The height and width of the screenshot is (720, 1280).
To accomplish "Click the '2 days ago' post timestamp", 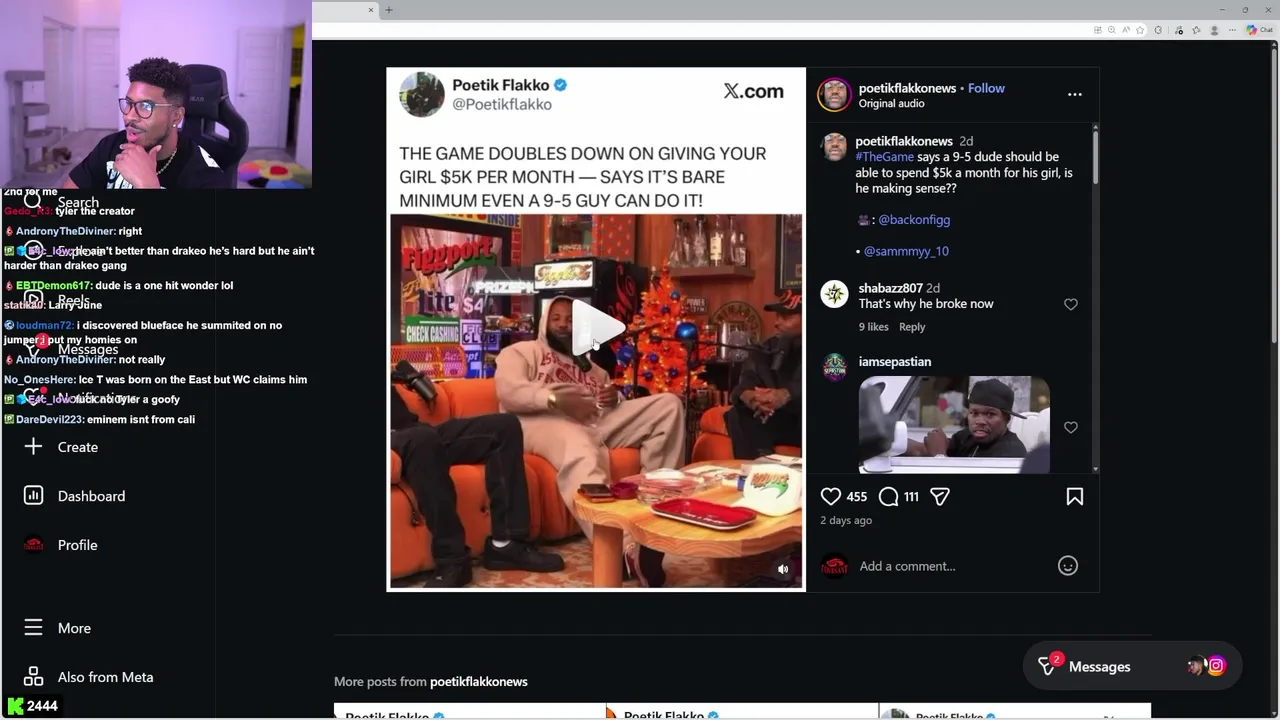I will coord(846,521).
